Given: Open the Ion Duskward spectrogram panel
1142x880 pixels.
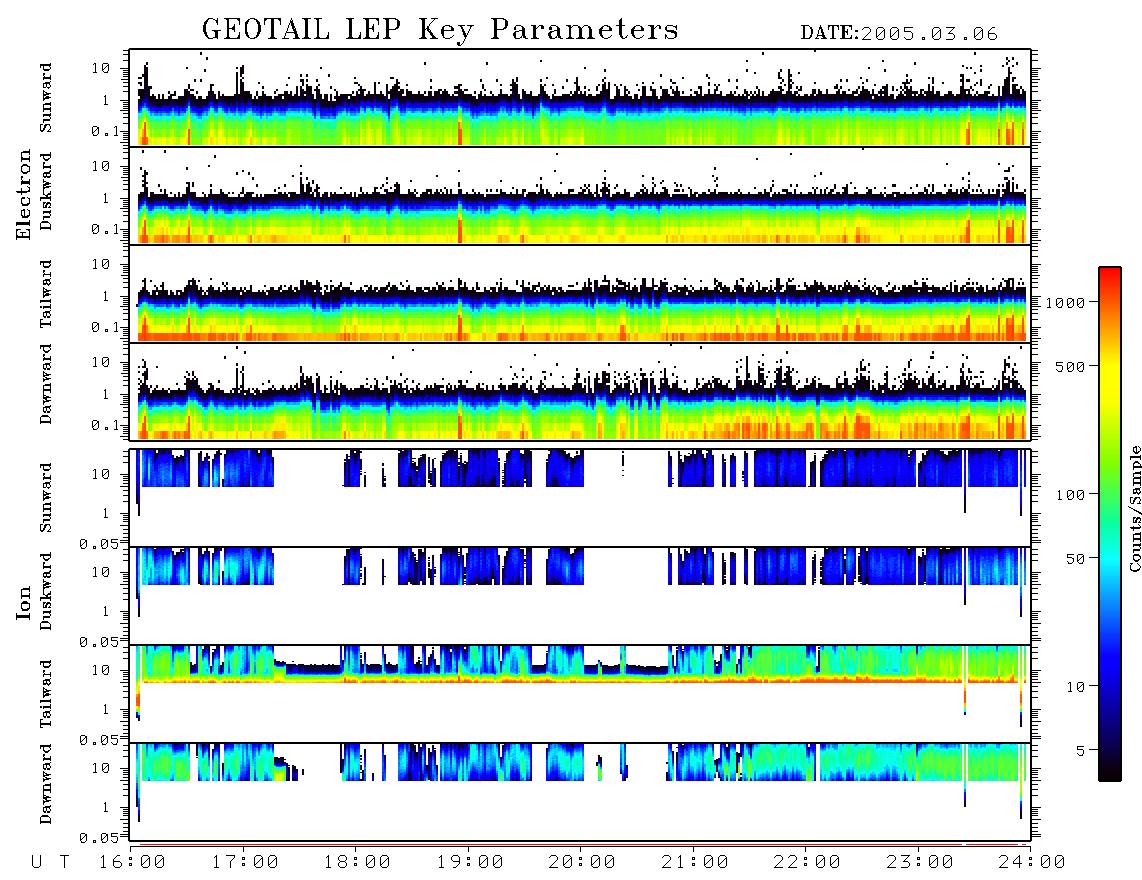Looking at the screenshot, I should (x=580, y=595).
